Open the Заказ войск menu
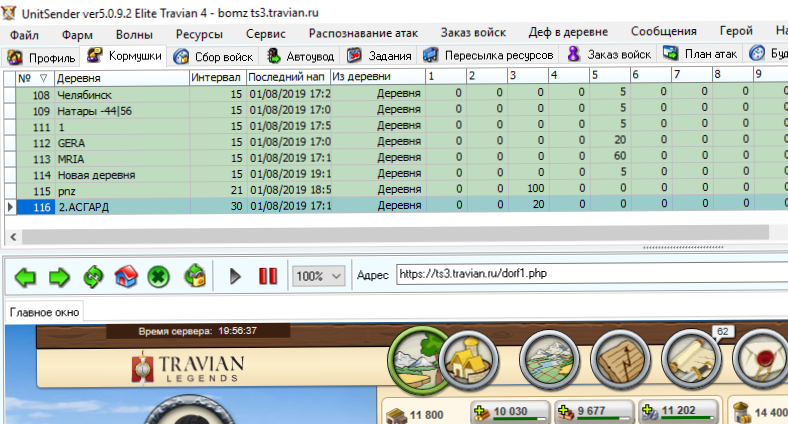The width and height of the screenshot is (788, 424). coord(473,33)
